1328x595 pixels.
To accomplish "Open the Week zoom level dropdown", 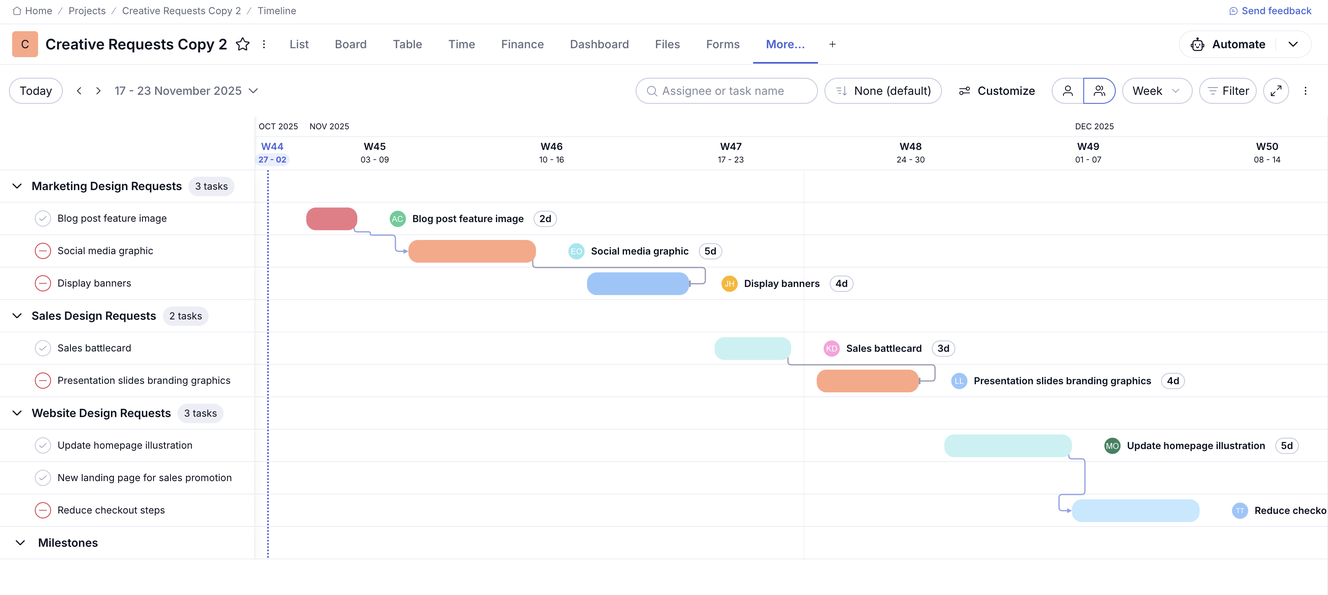I will 1156,91.
